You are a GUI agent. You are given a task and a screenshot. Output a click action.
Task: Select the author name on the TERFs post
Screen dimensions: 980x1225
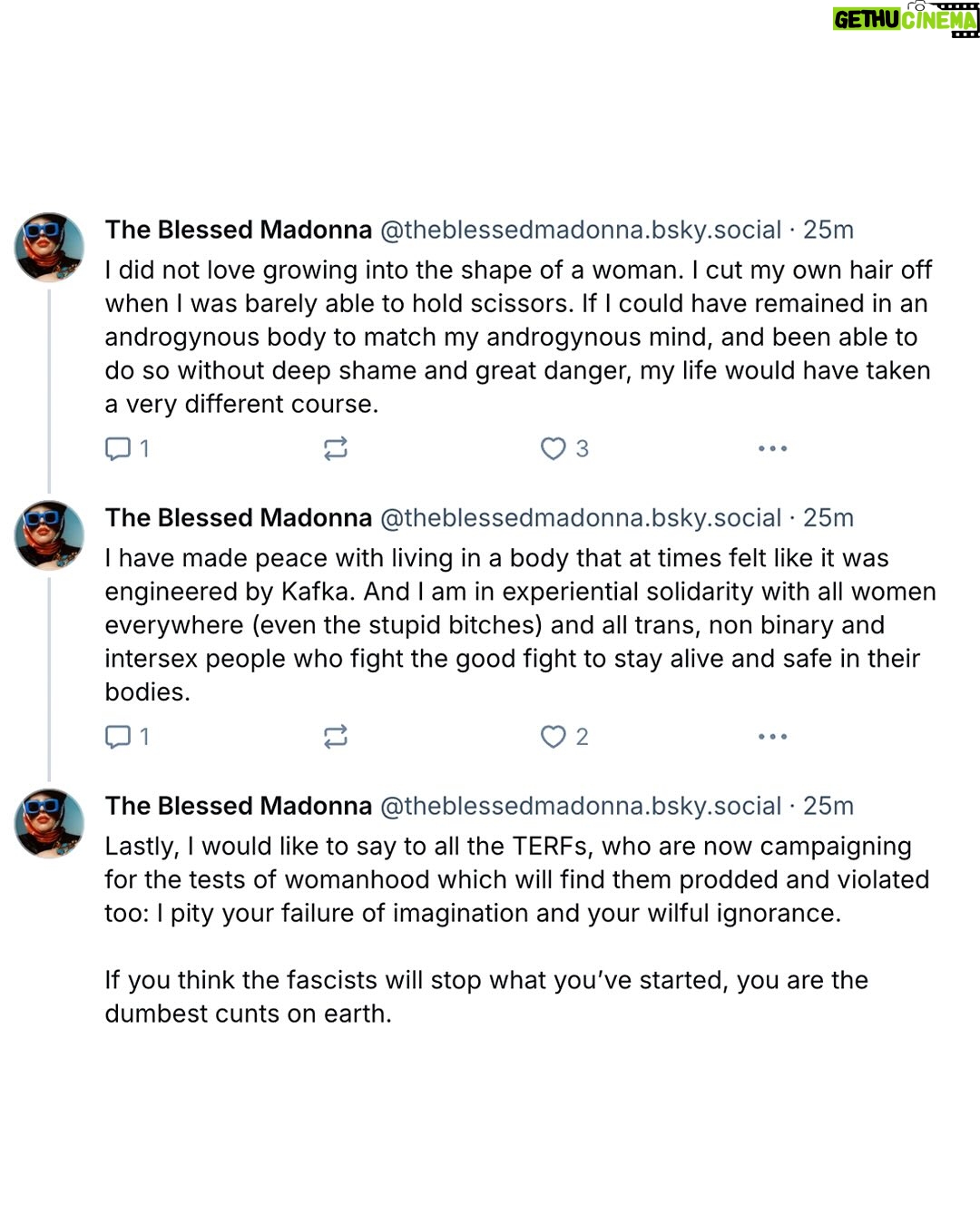[238, 806]
